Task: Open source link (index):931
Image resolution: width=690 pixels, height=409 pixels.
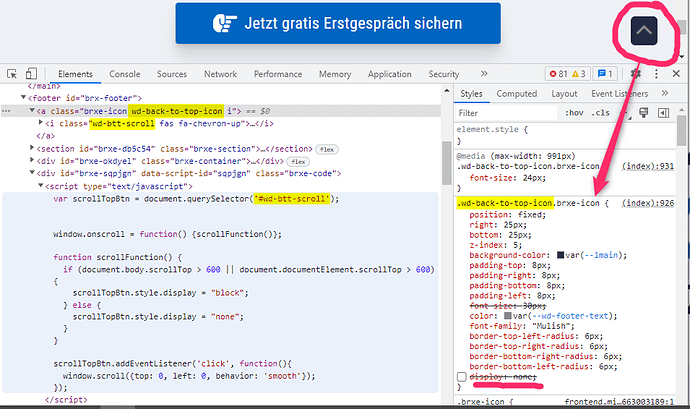Action: [x=647, y=166]
